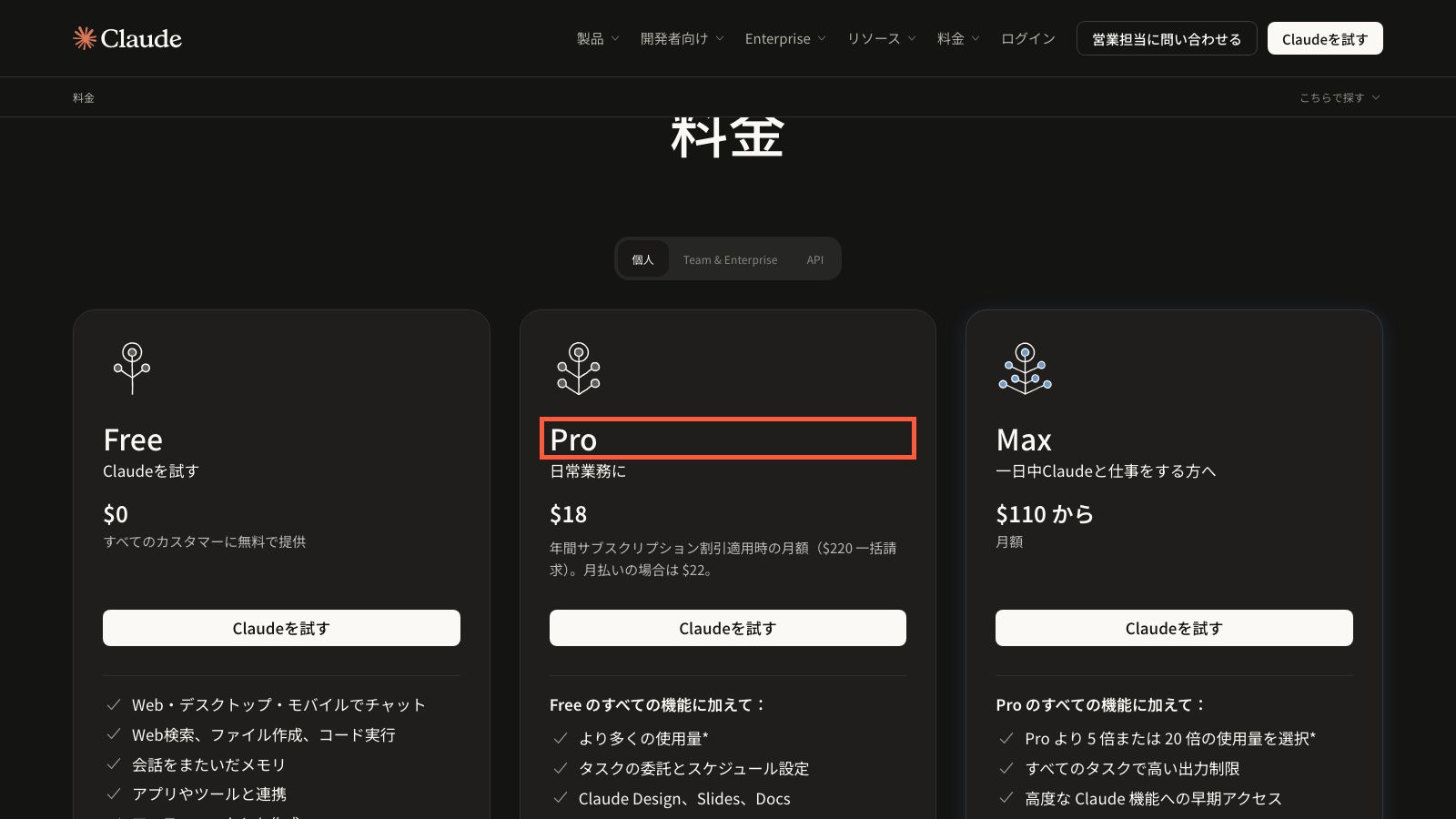This screenshot has width=1456, height=819.
Task: Click the Claude logo in header
Action: (x=127, y=38)
